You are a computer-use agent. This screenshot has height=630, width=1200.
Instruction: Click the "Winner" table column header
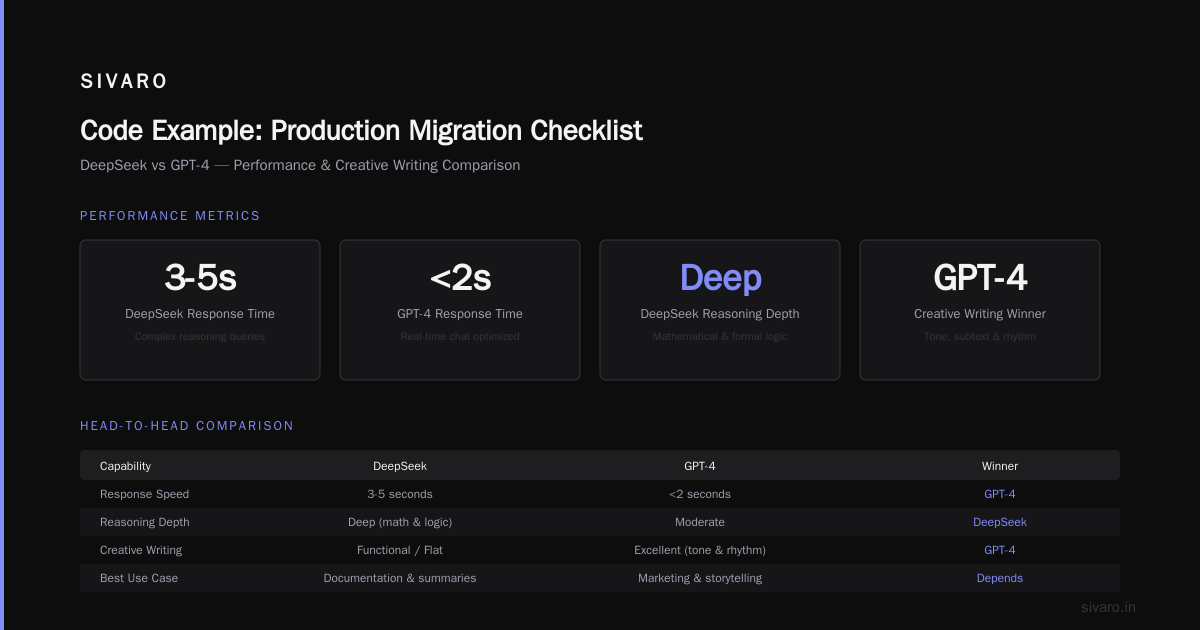point(1000,466)
